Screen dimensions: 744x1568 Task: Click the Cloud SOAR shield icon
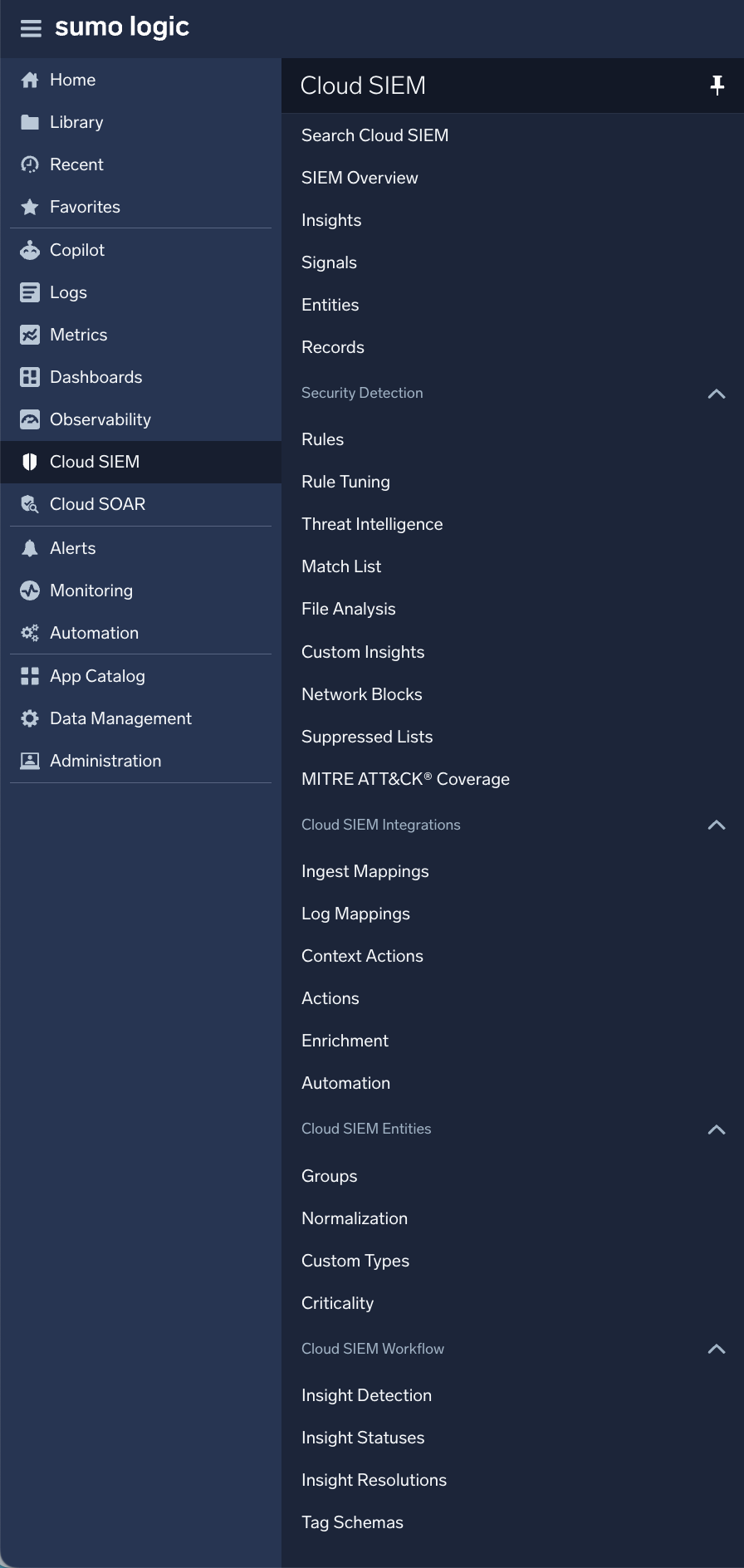click(x=30, y=504)
